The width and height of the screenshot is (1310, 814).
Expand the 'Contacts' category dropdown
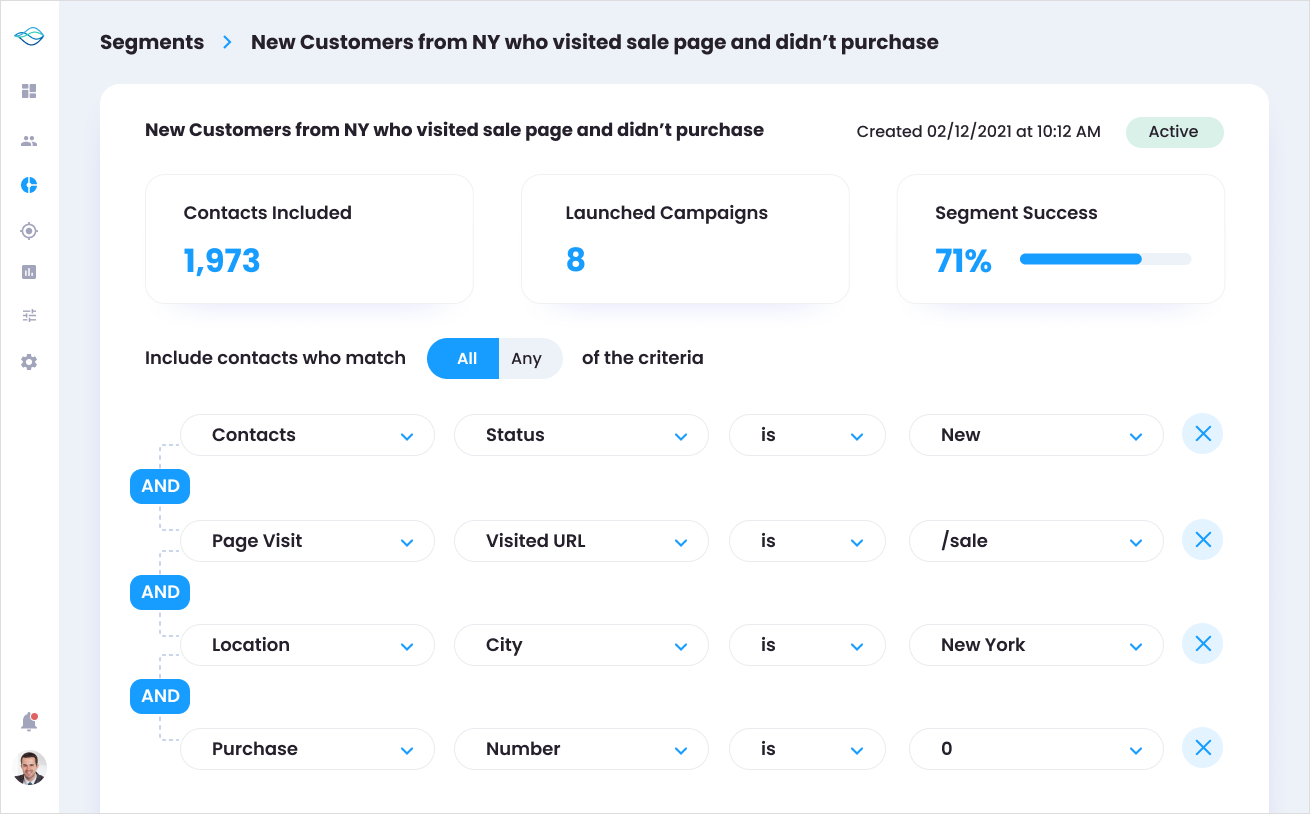click(x=307, y=435)
